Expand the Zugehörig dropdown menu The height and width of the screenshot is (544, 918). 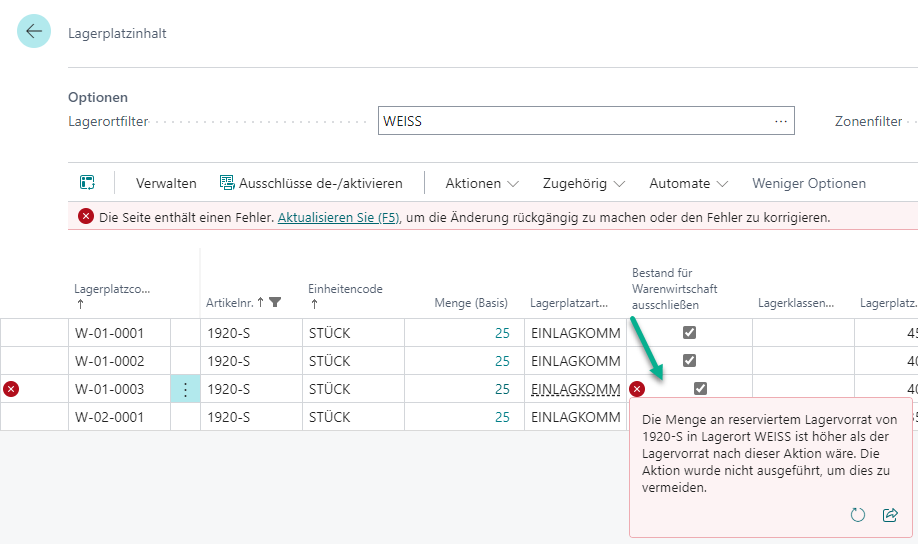pos(584,183)
